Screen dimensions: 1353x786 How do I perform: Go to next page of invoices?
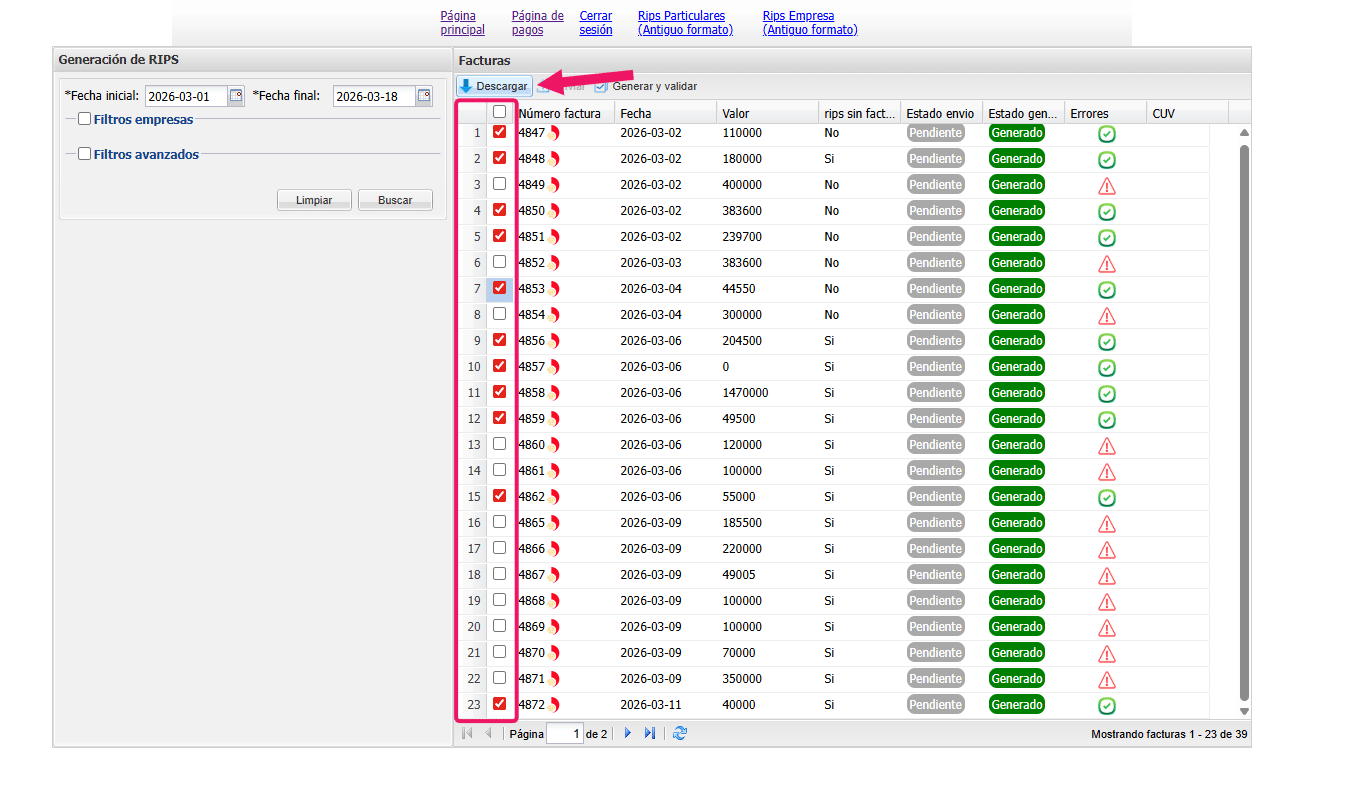(x=628, y=733)
